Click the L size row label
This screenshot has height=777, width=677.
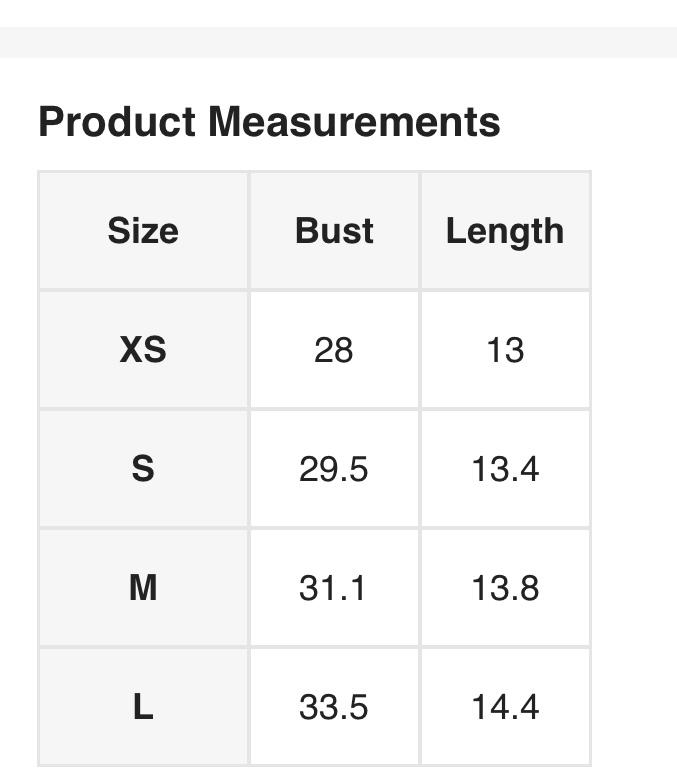point(143,707)
